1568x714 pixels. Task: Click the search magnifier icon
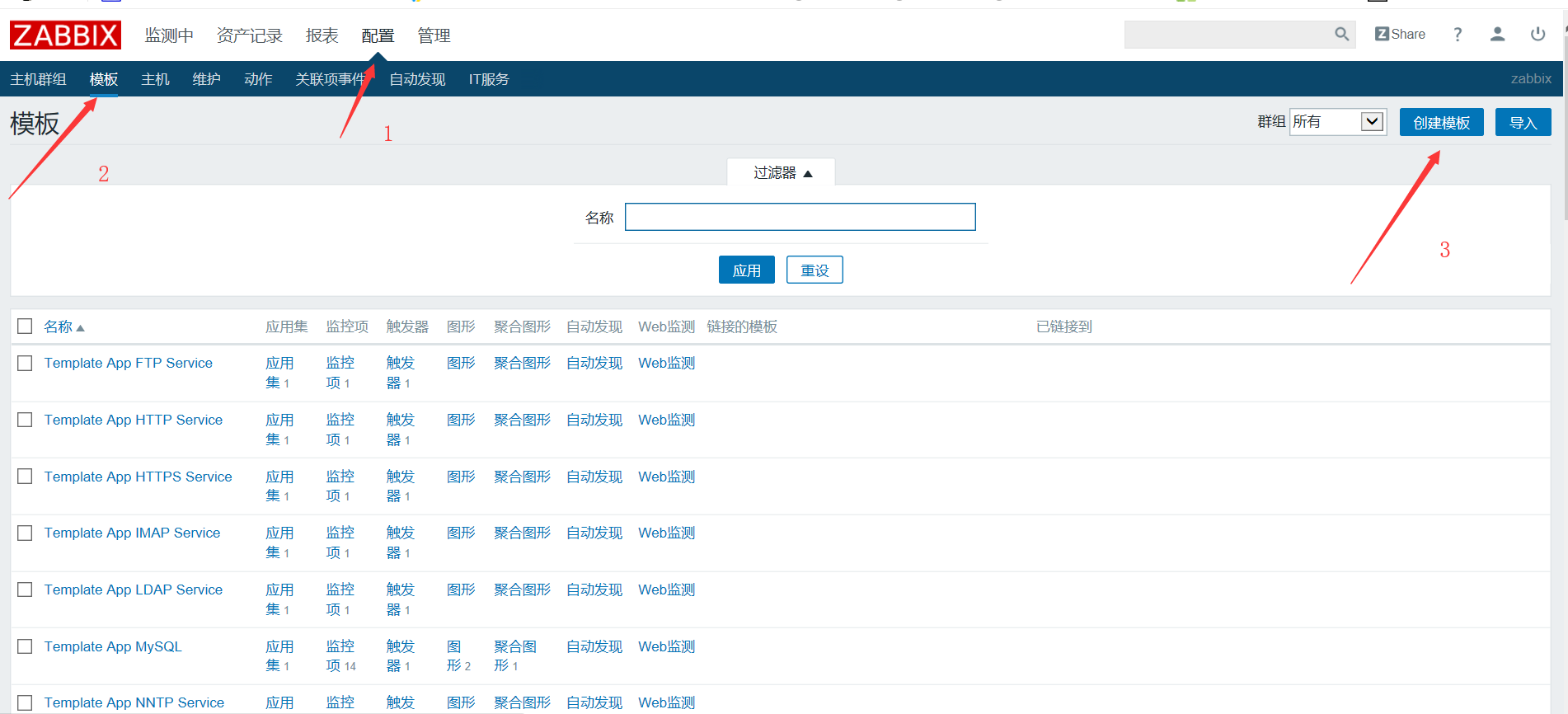(x=1342, y=34)
